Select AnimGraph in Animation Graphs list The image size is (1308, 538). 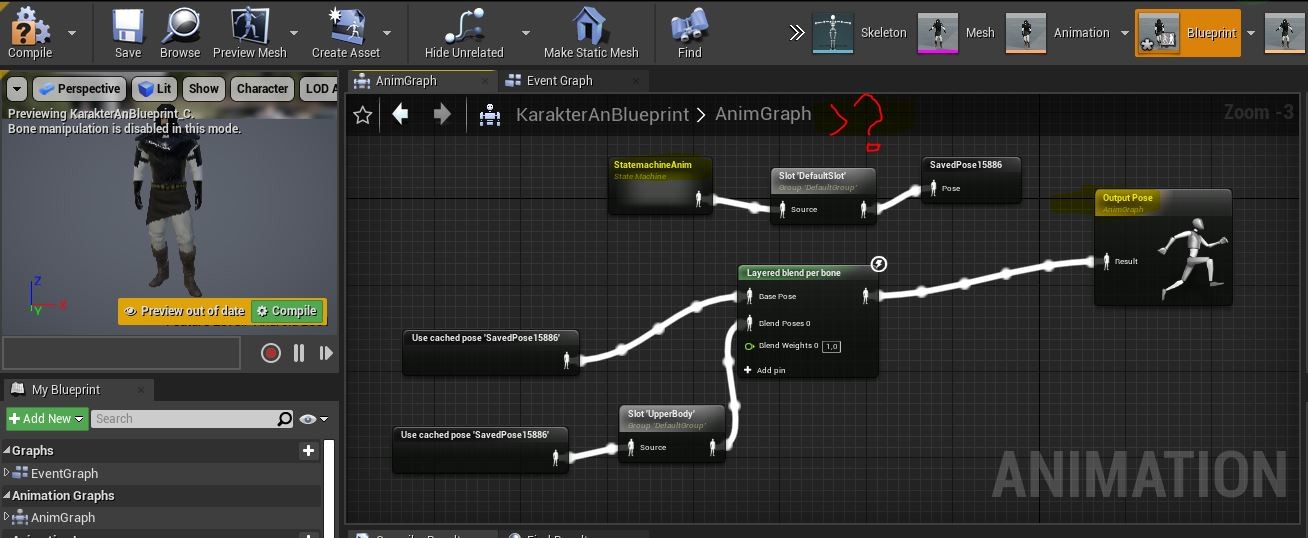pyautogui.click(x=62, y=517)
